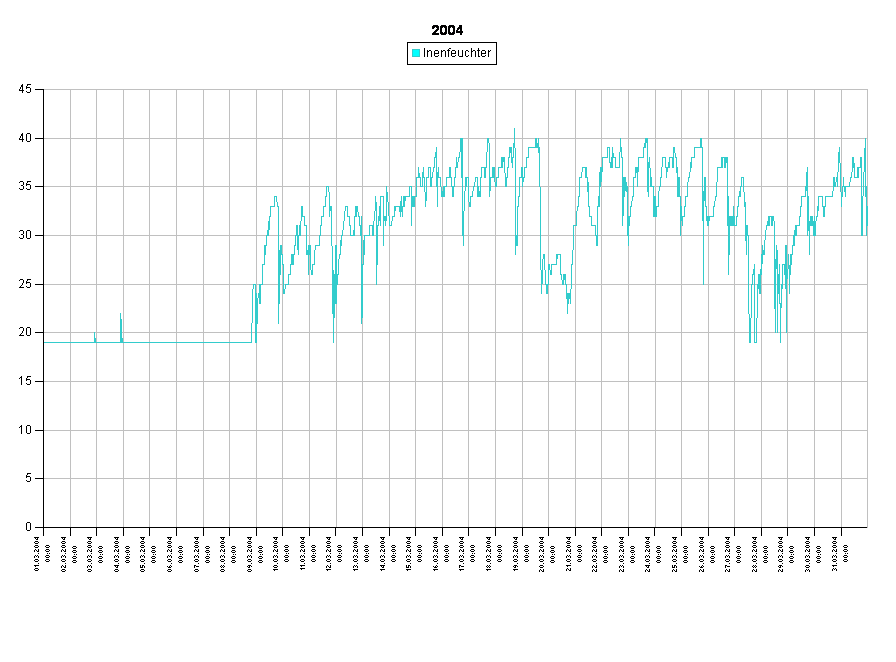Click the black margin below the chart

coord(450,600)
